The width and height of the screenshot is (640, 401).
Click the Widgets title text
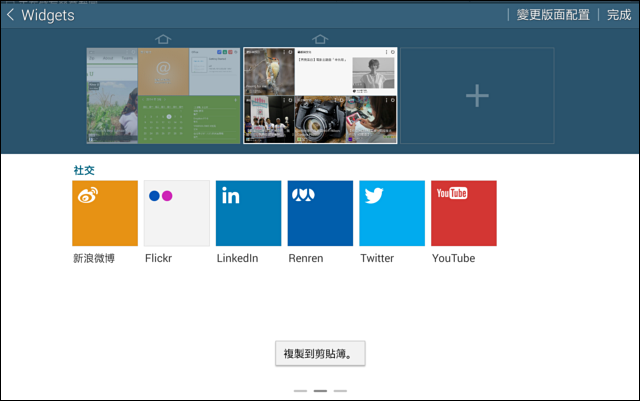[48, 15]
